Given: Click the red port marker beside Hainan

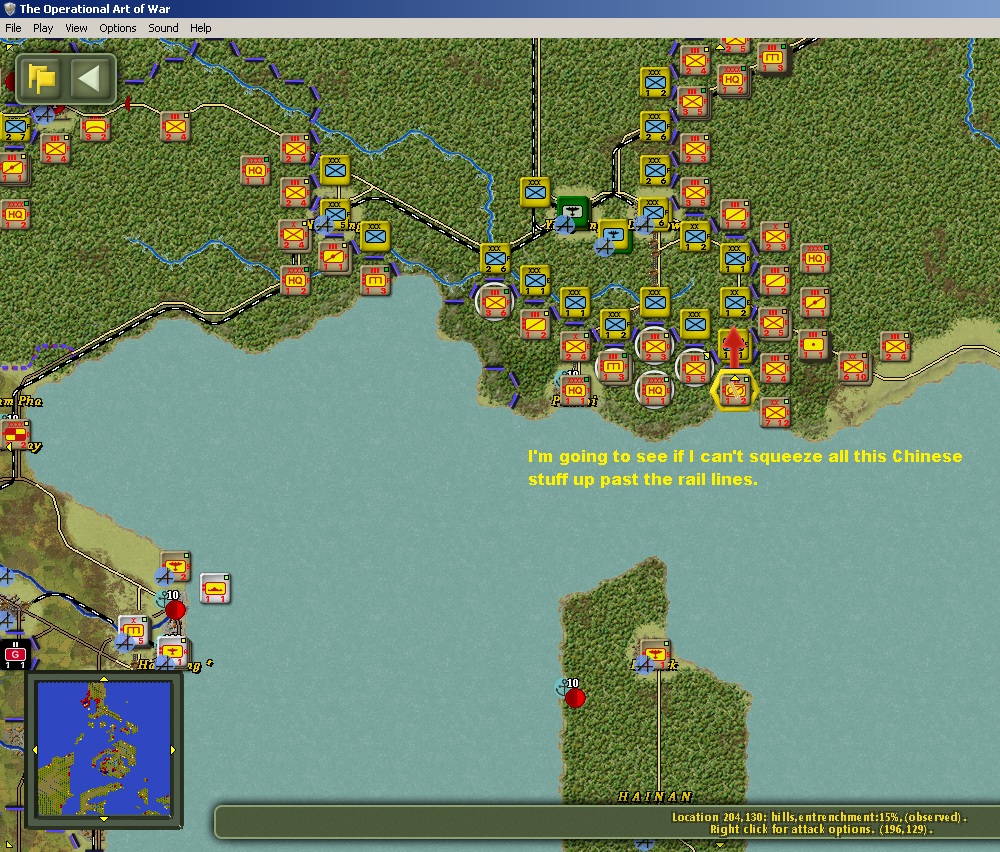Looking at the screenshot, I should tap(575, 698).
